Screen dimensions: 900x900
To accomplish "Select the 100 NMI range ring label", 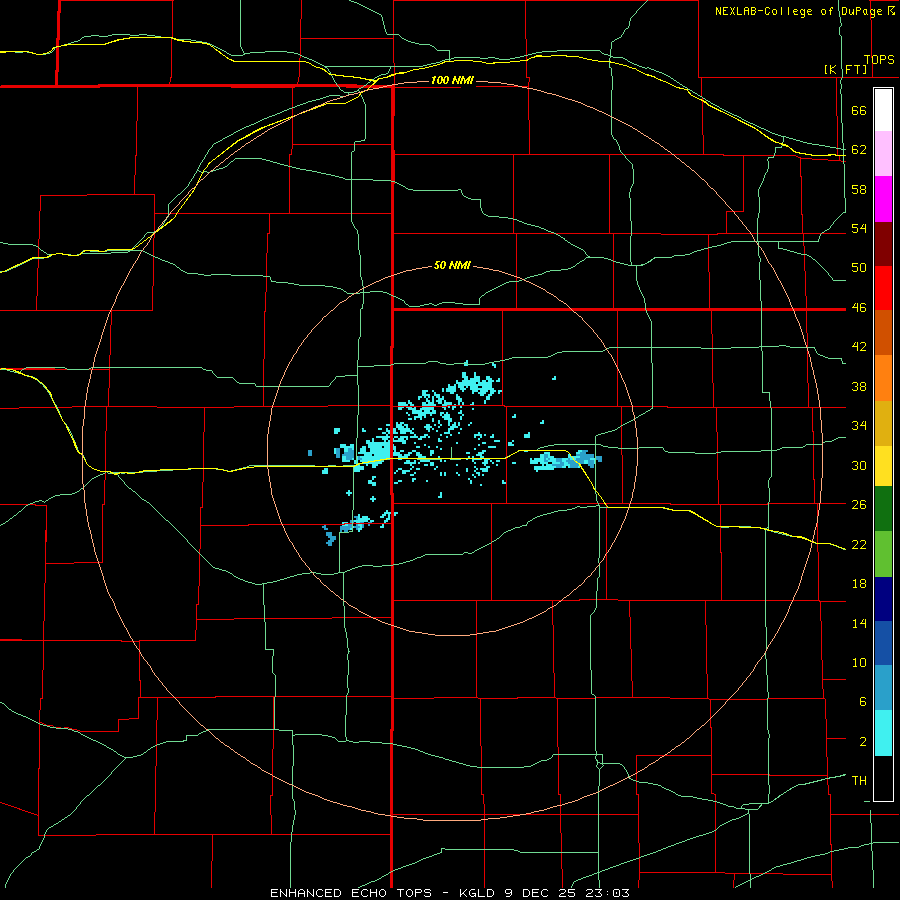I will (452, 80).
